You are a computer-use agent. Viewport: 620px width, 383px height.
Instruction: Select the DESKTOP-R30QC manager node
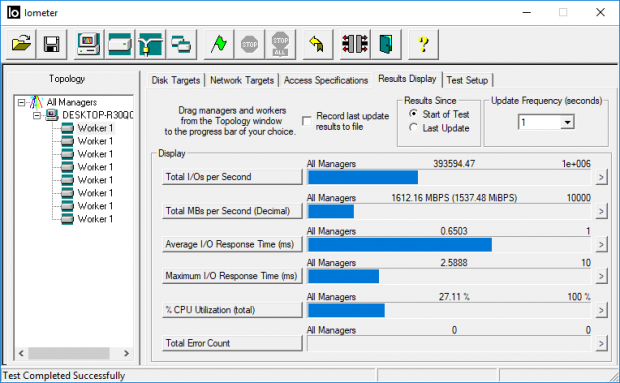[x=97, y=115]
